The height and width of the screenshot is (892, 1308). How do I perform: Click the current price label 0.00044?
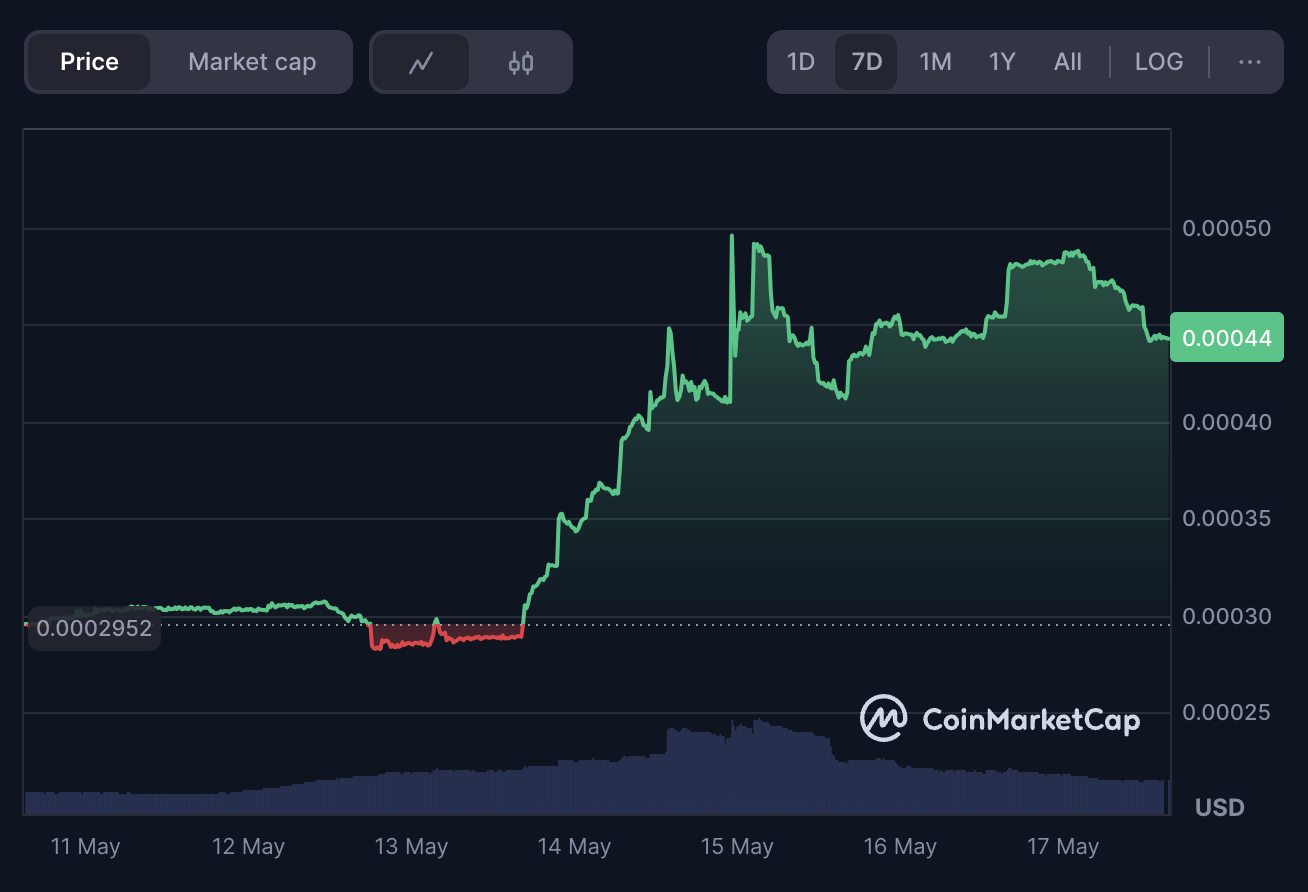click(x=1226, y=336)
